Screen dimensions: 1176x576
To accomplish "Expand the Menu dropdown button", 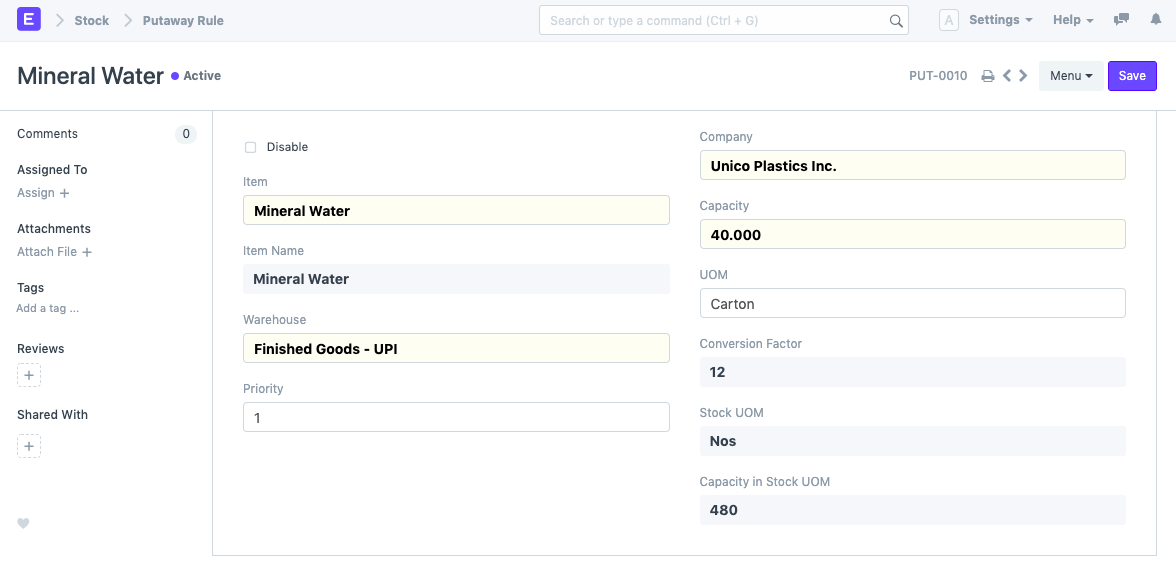I will pos(1070,76).
